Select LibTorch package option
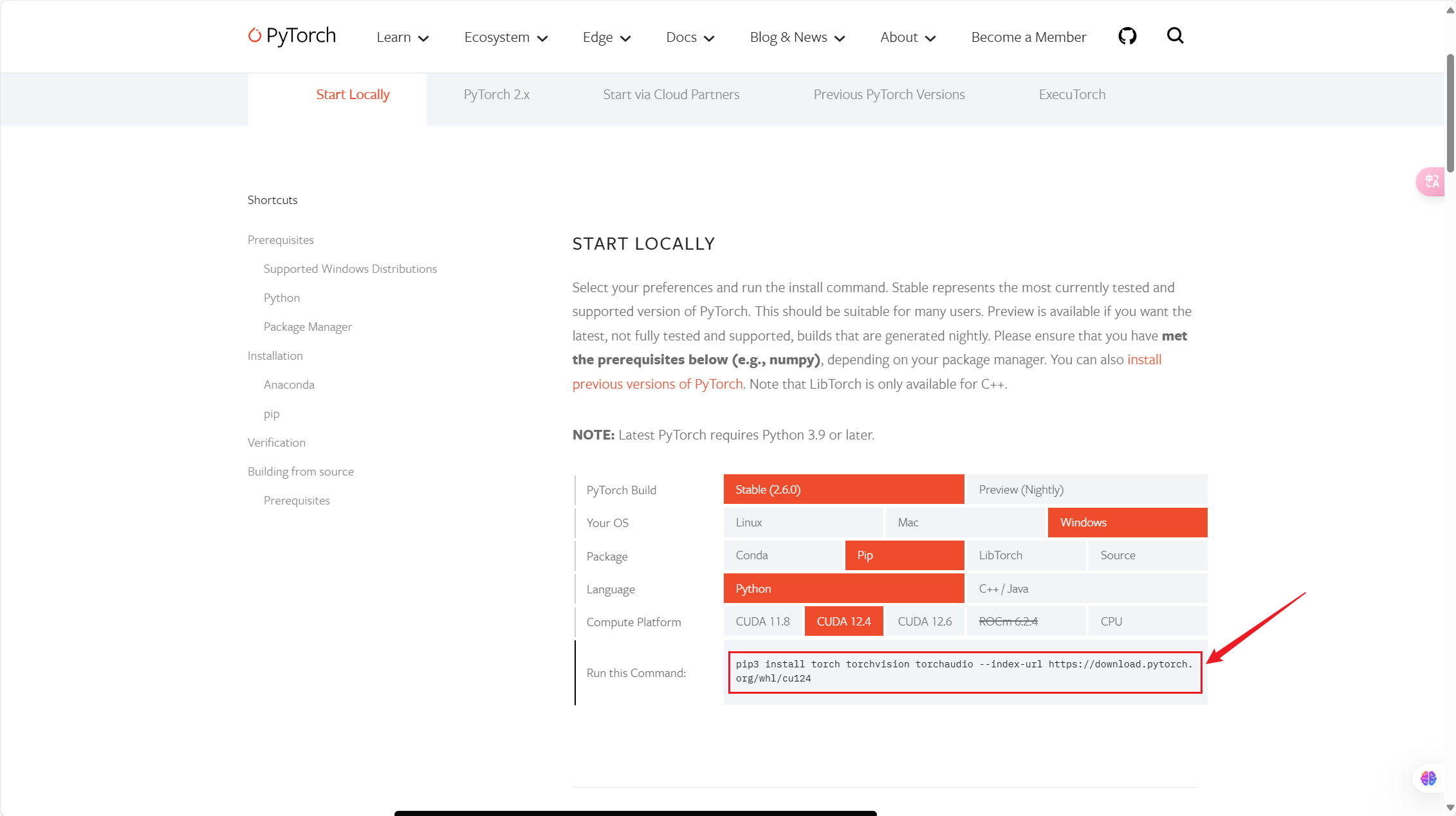1456x816 pixels. point(1026,555)
